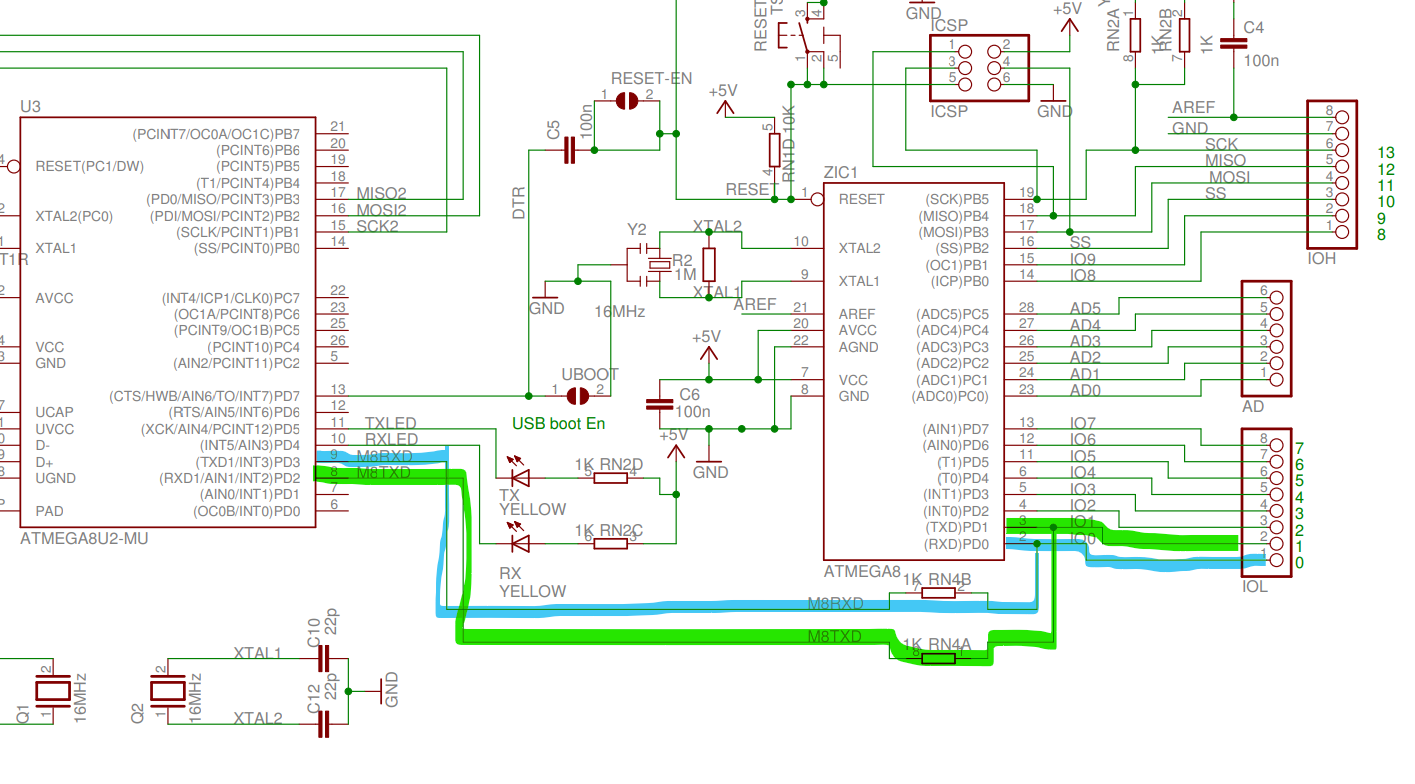1415x784 pixels.
Task: Select the highlighted RN4A 1K resistor
Action: click(x=940, y=658)
